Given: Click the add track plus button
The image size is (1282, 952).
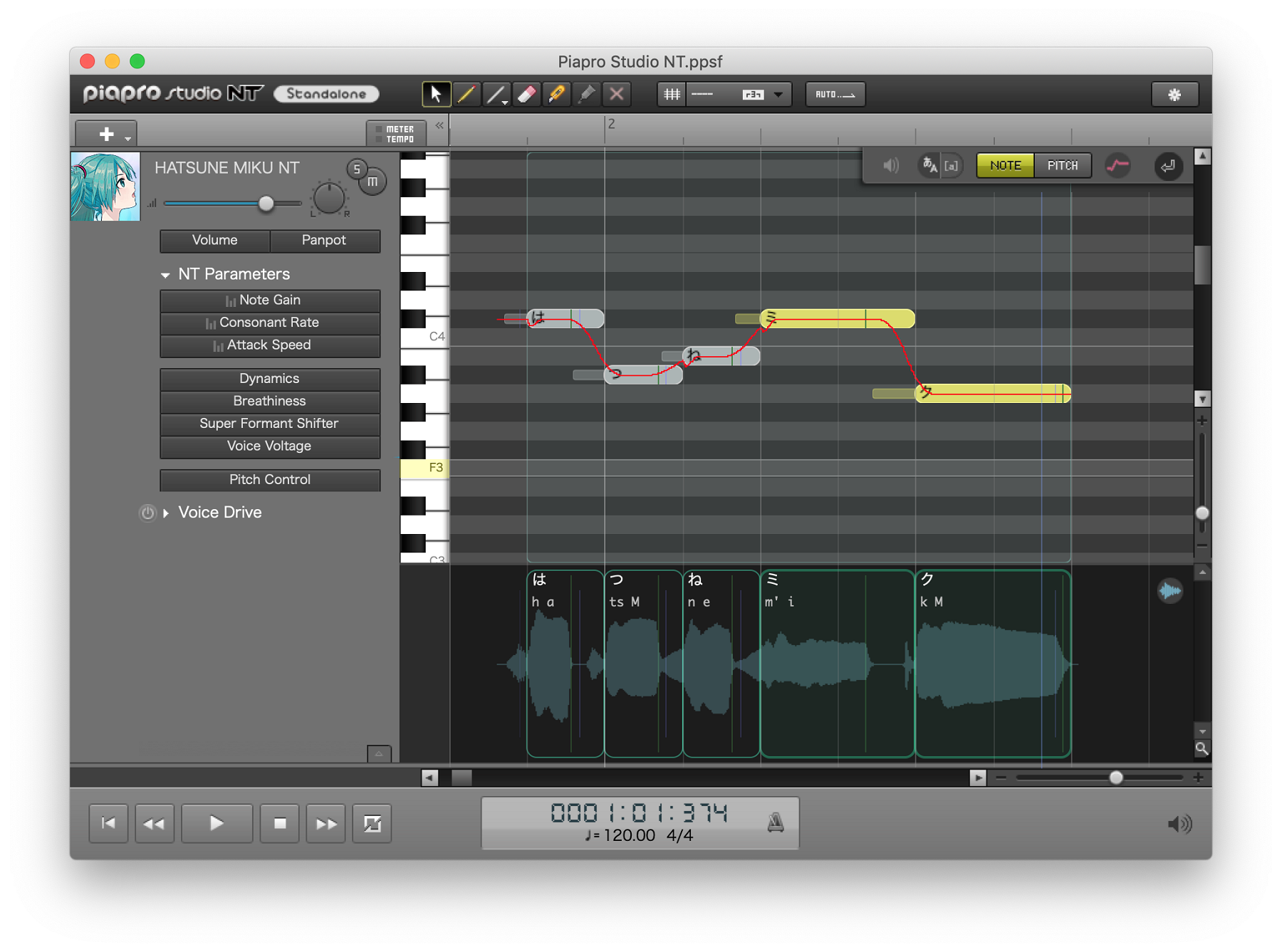Looking at the screenshot, I should (106, 133).
